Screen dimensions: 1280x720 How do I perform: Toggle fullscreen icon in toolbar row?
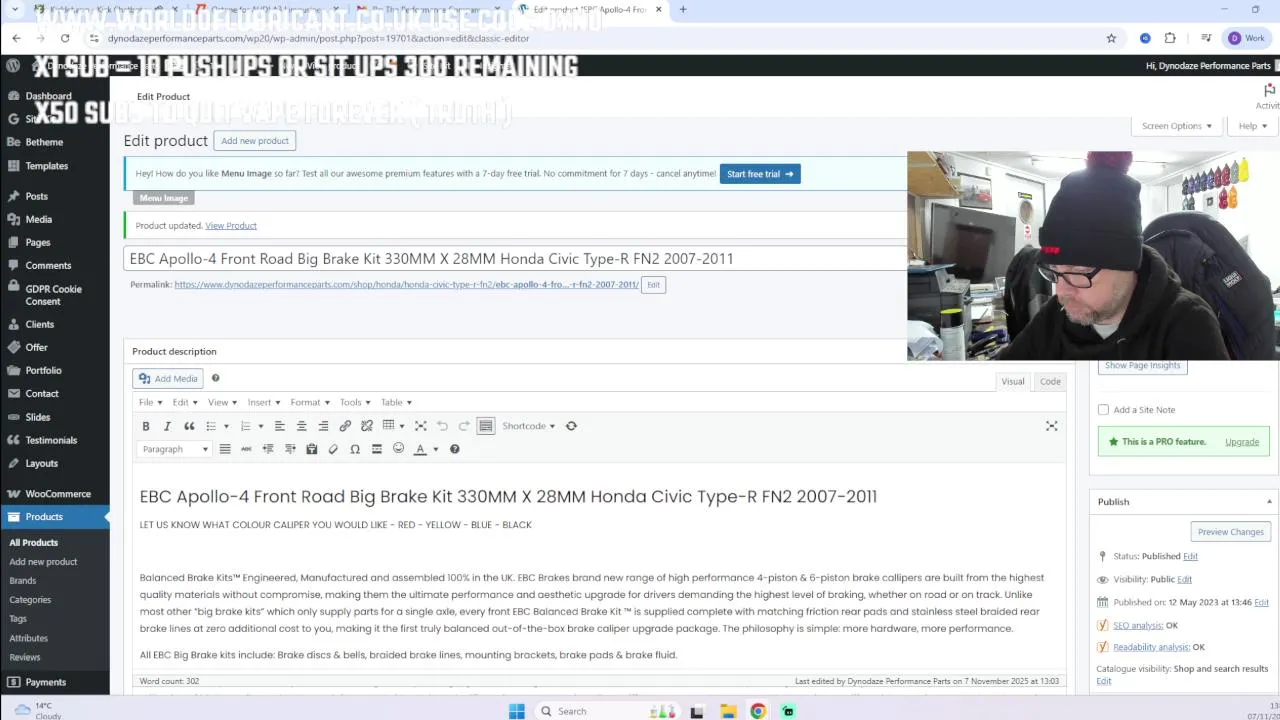[x=421, y=426]
